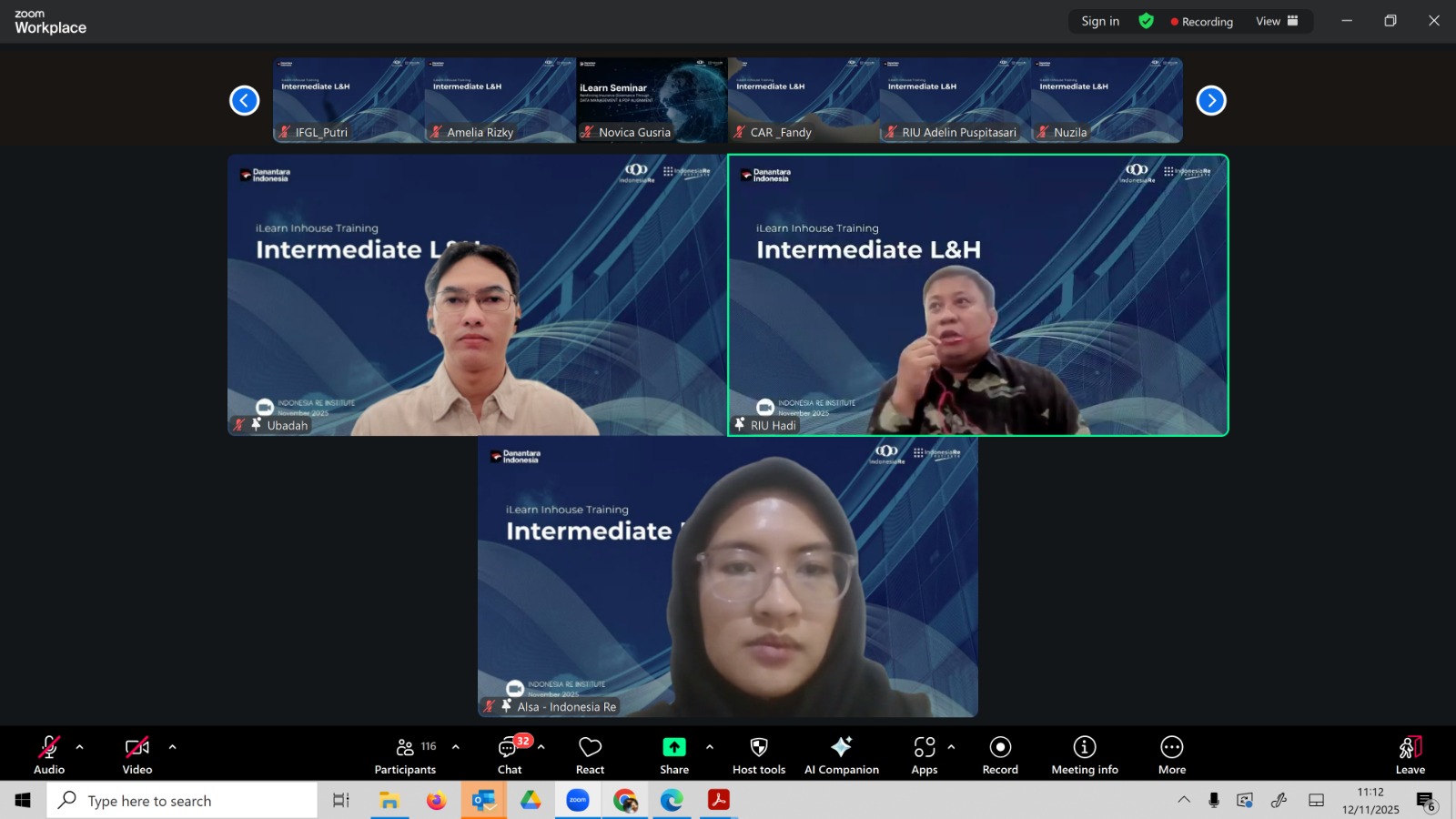Viewport: 1456px width, 819px height.
Task: Toggle the Record button
Action: click(x=1000, y=754)
